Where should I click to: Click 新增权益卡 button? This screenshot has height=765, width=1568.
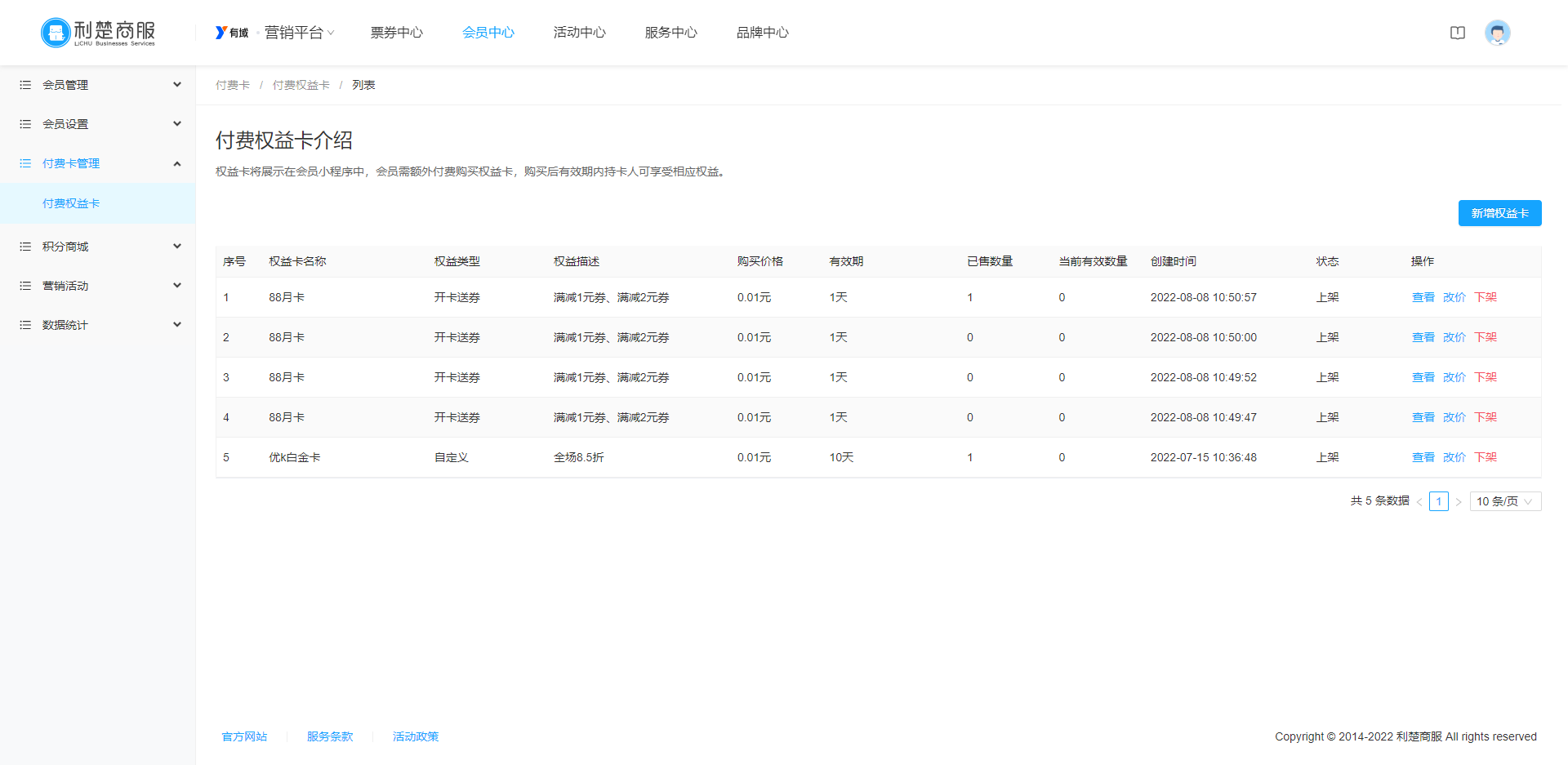click(x=1500, y=213)
